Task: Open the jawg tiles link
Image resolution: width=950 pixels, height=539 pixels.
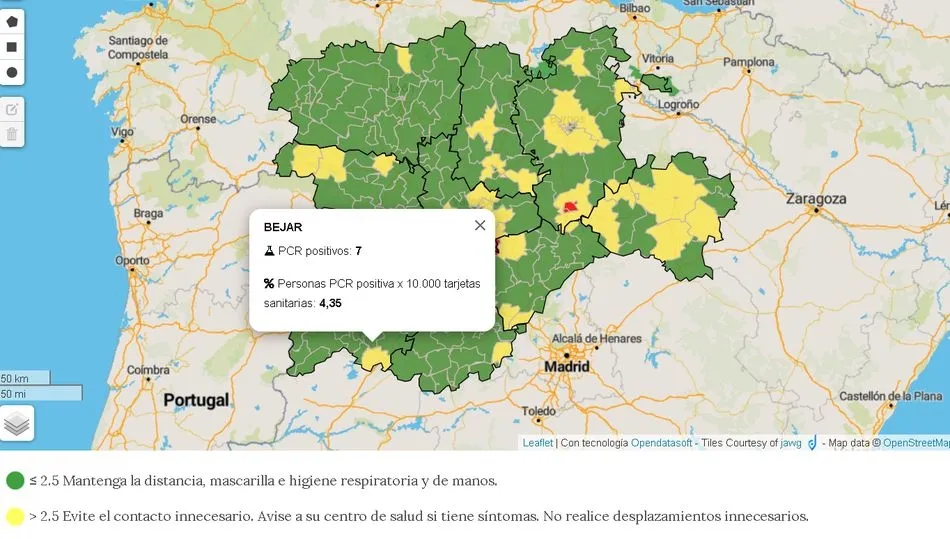Action: 794,443
